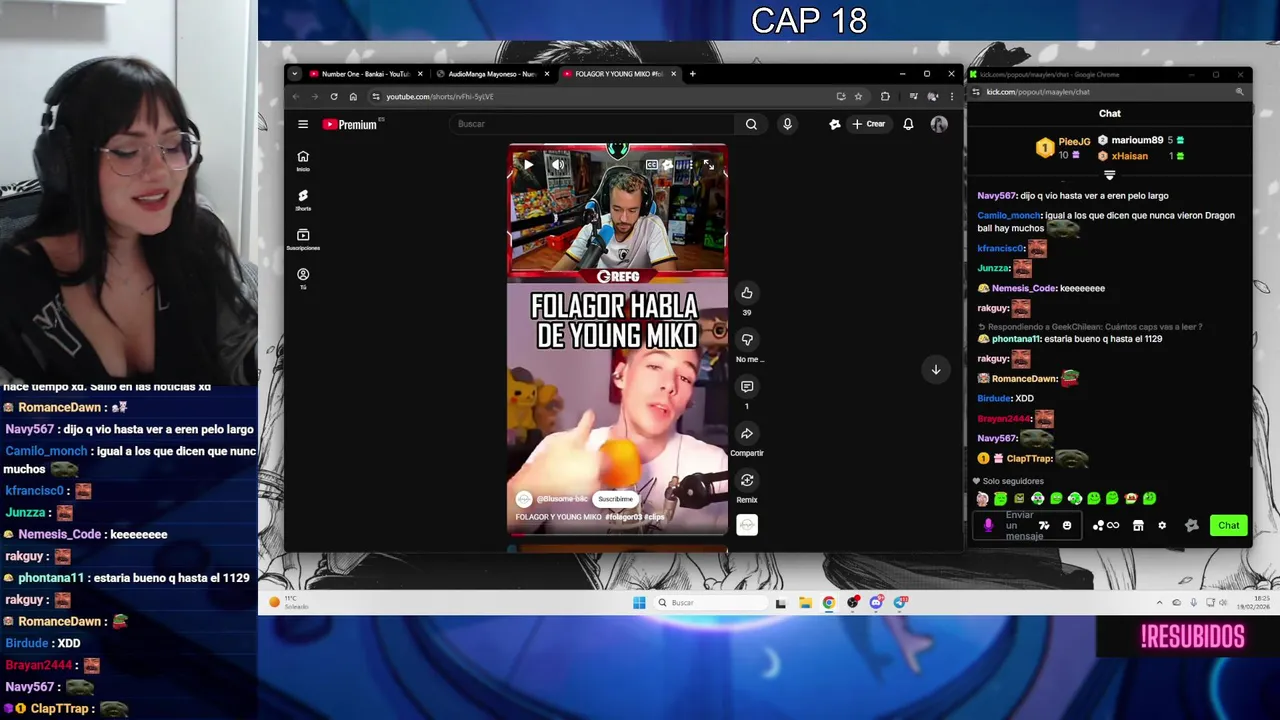The image size is (1280, 720).
Task: Toggle closed captions on the Short
Action: (x=652, y=165)
